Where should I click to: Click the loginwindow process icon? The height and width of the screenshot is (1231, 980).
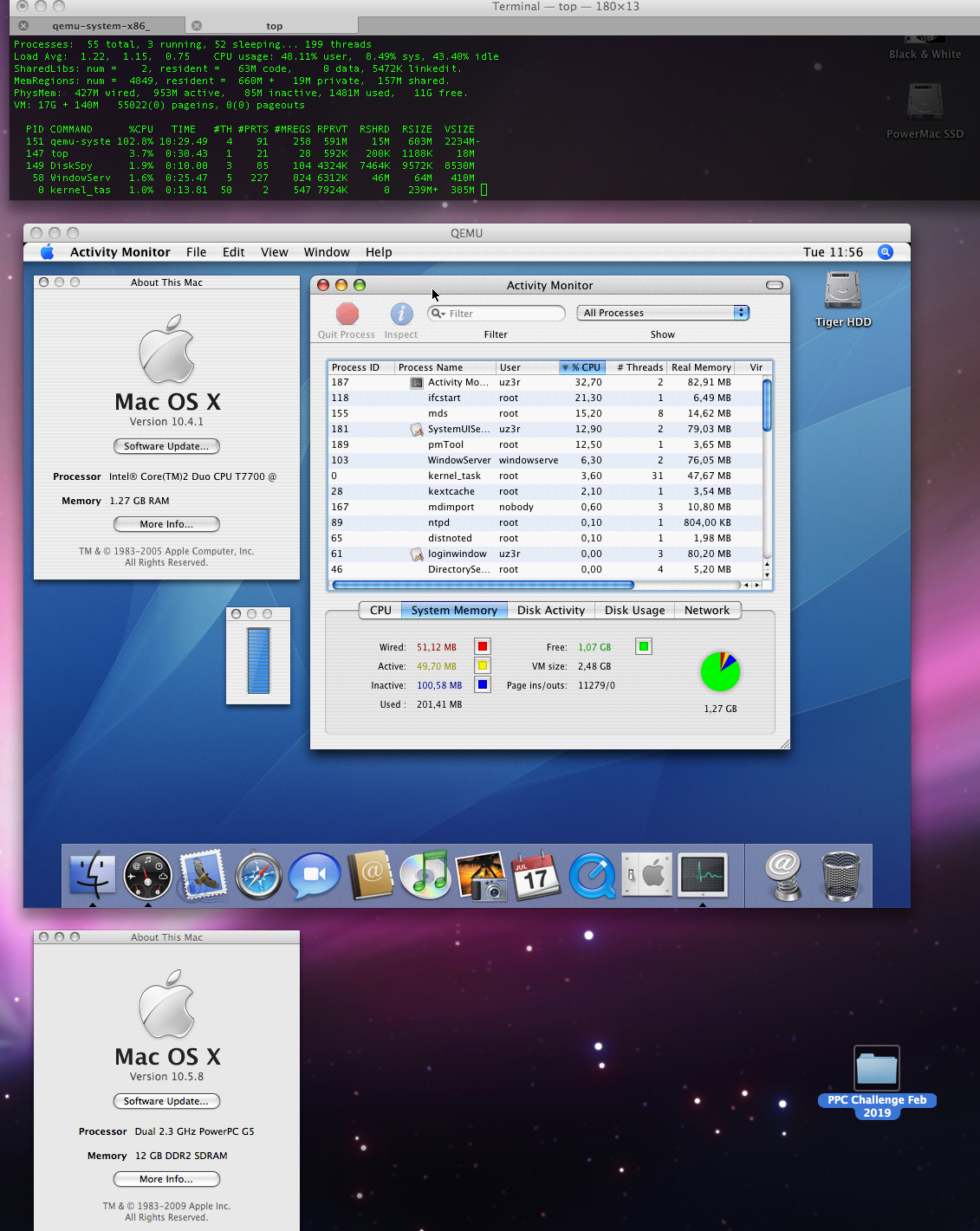point(417,554)
